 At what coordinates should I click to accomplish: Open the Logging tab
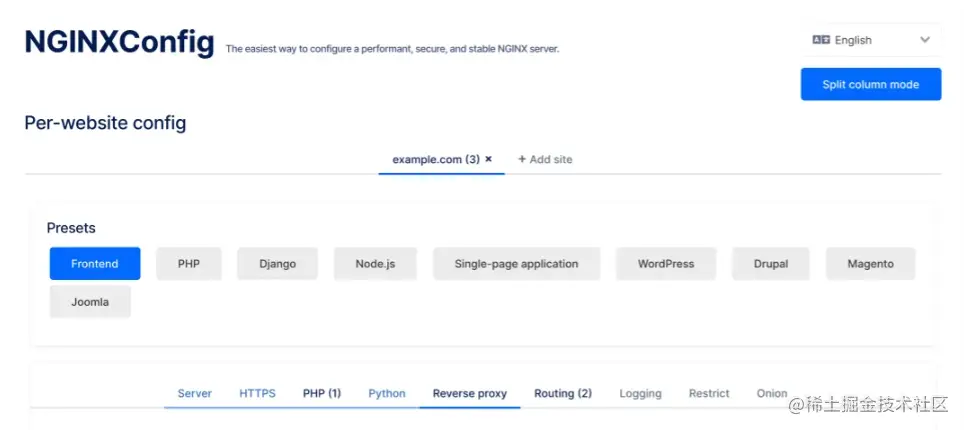(640, 393)
